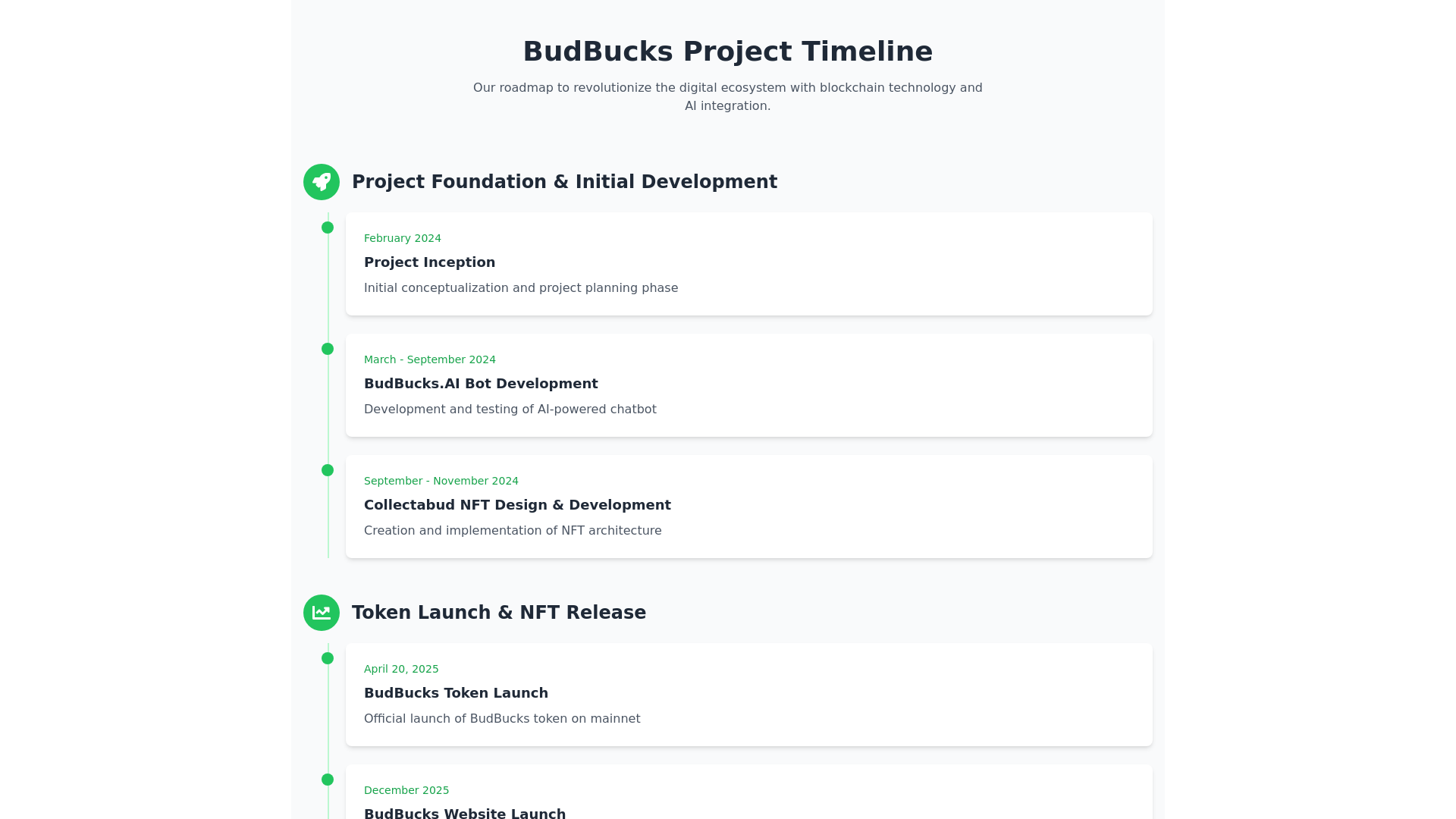Open the Project Inception card title
The image size is (1456, 819).
click(x=429, y=262)
